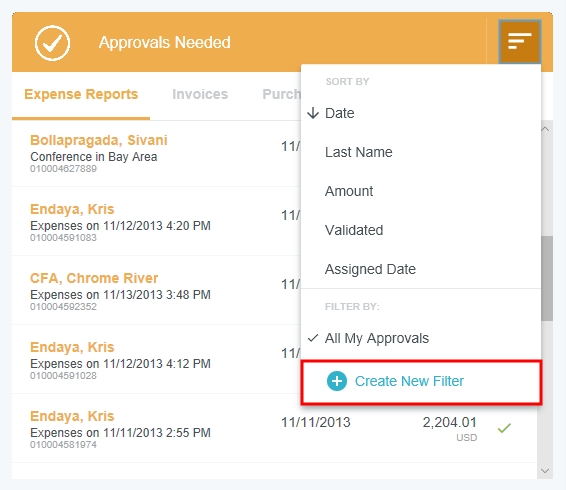Click the vertical scrollbar thumb
The height and width of the screenshot is (490, 566).
[x=547, y=278]
